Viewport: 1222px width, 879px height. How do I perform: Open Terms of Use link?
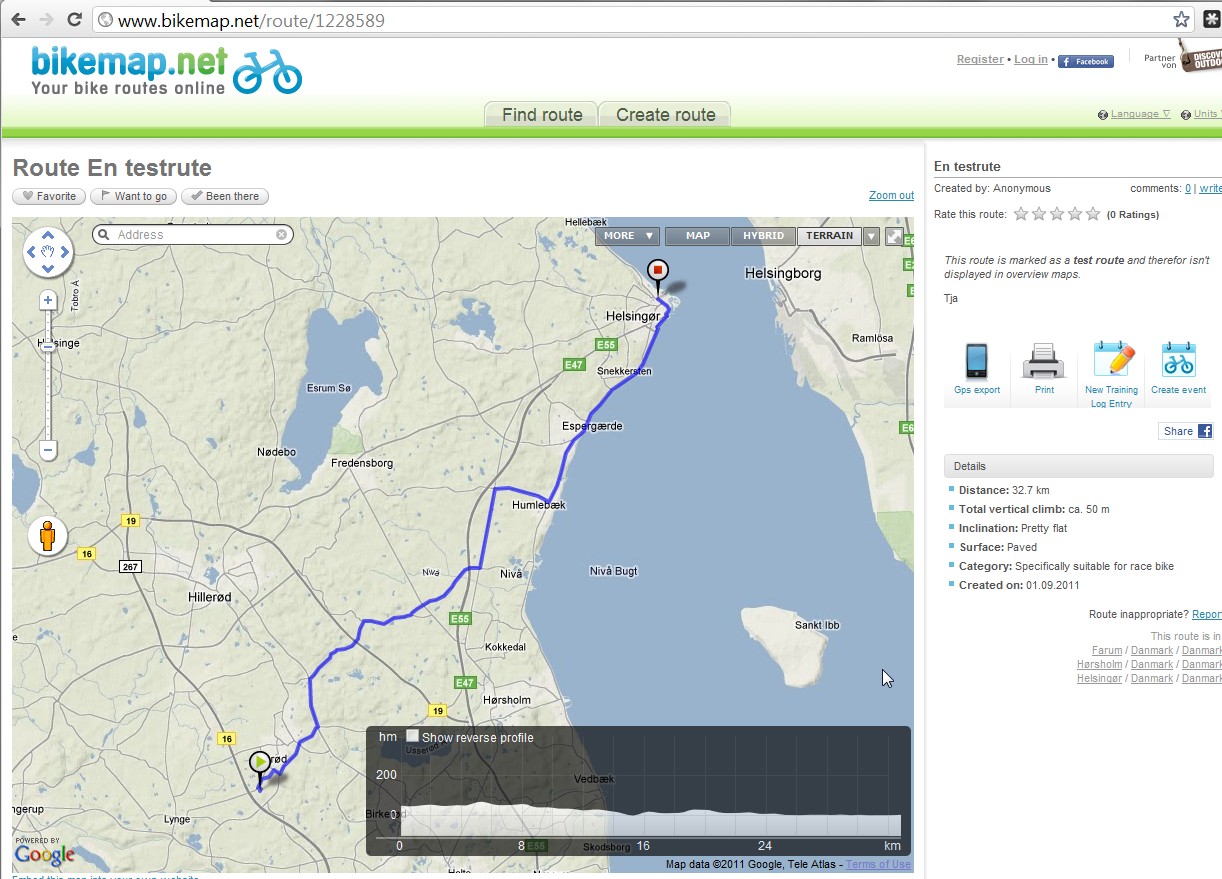pos(878,865)
